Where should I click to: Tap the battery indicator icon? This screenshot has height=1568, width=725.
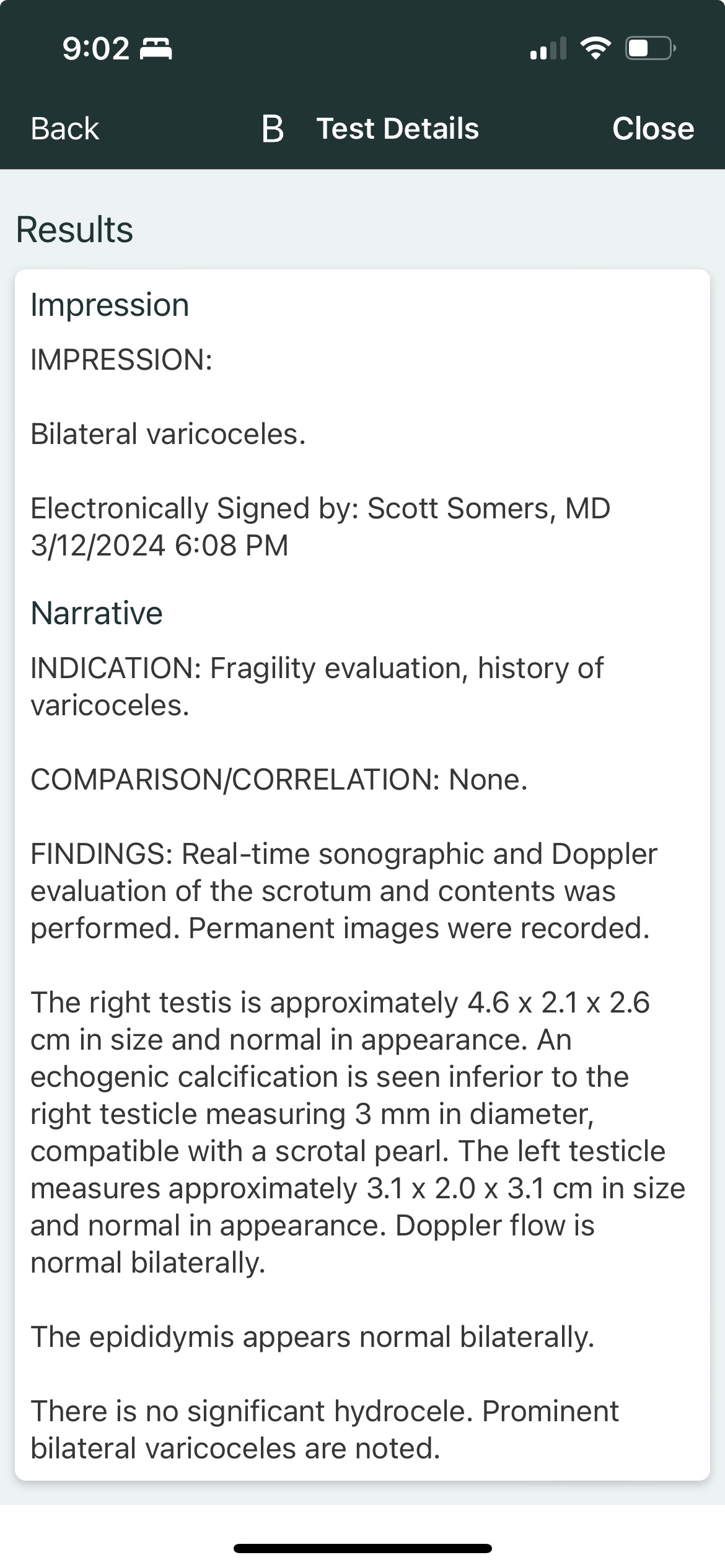[650, 48]
